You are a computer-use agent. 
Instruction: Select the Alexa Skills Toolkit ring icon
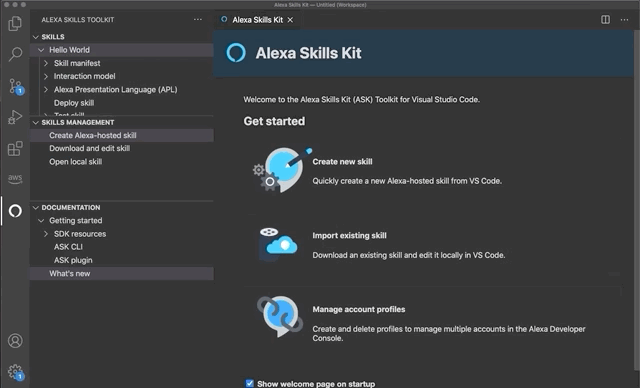(15, 211)
